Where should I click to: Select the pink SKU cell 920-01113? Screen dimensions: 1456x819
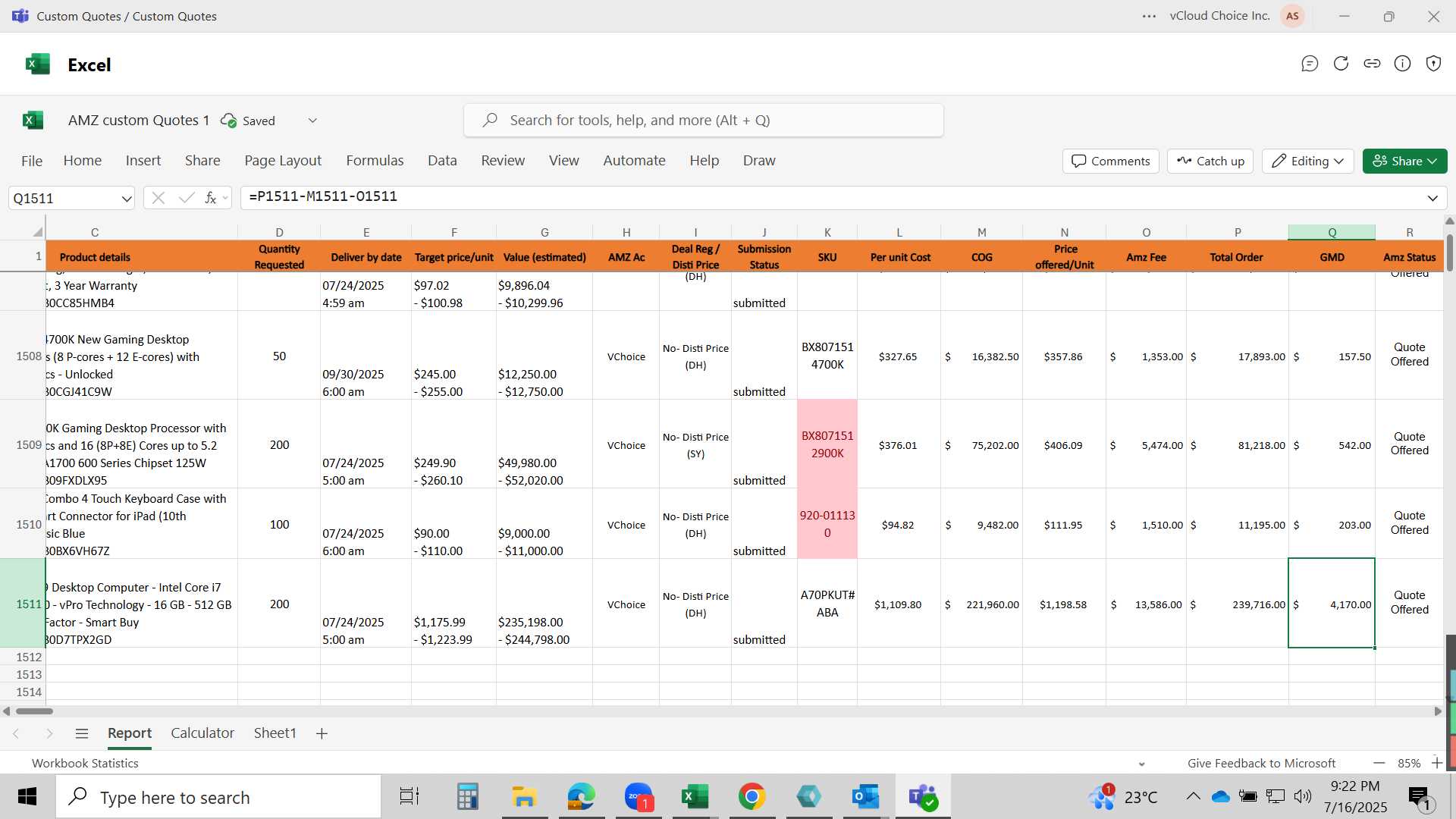click(x=827, y=523)
